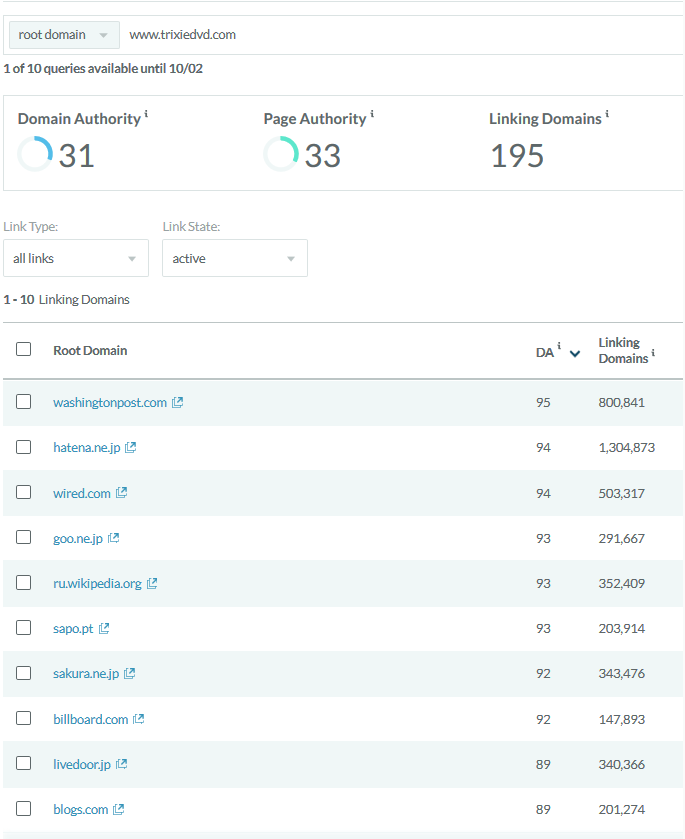Select DA value 95 for washingtonpost.com
This screenshot has width=685, height=839.
[x=543, y=402]
